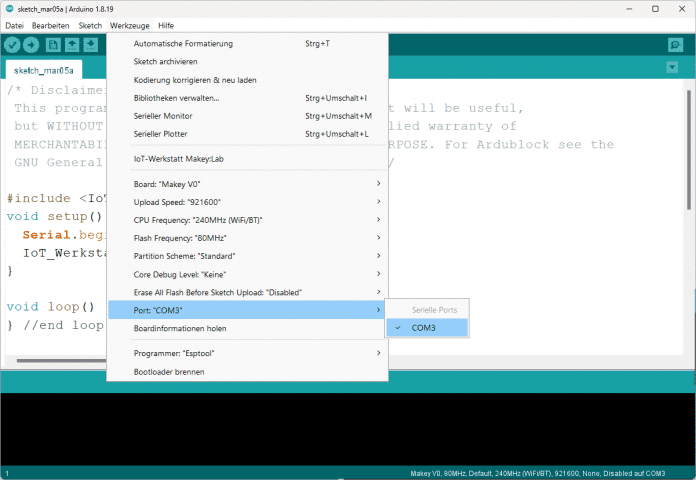
Task: Switch to the sketch_mar05a tab
Action: point(44,70)
